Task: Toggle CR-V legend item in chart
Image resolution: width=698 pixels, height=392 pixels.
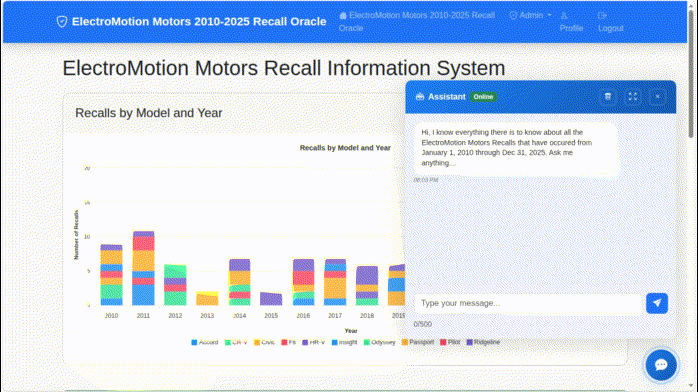Action: [x=236, y=342]
